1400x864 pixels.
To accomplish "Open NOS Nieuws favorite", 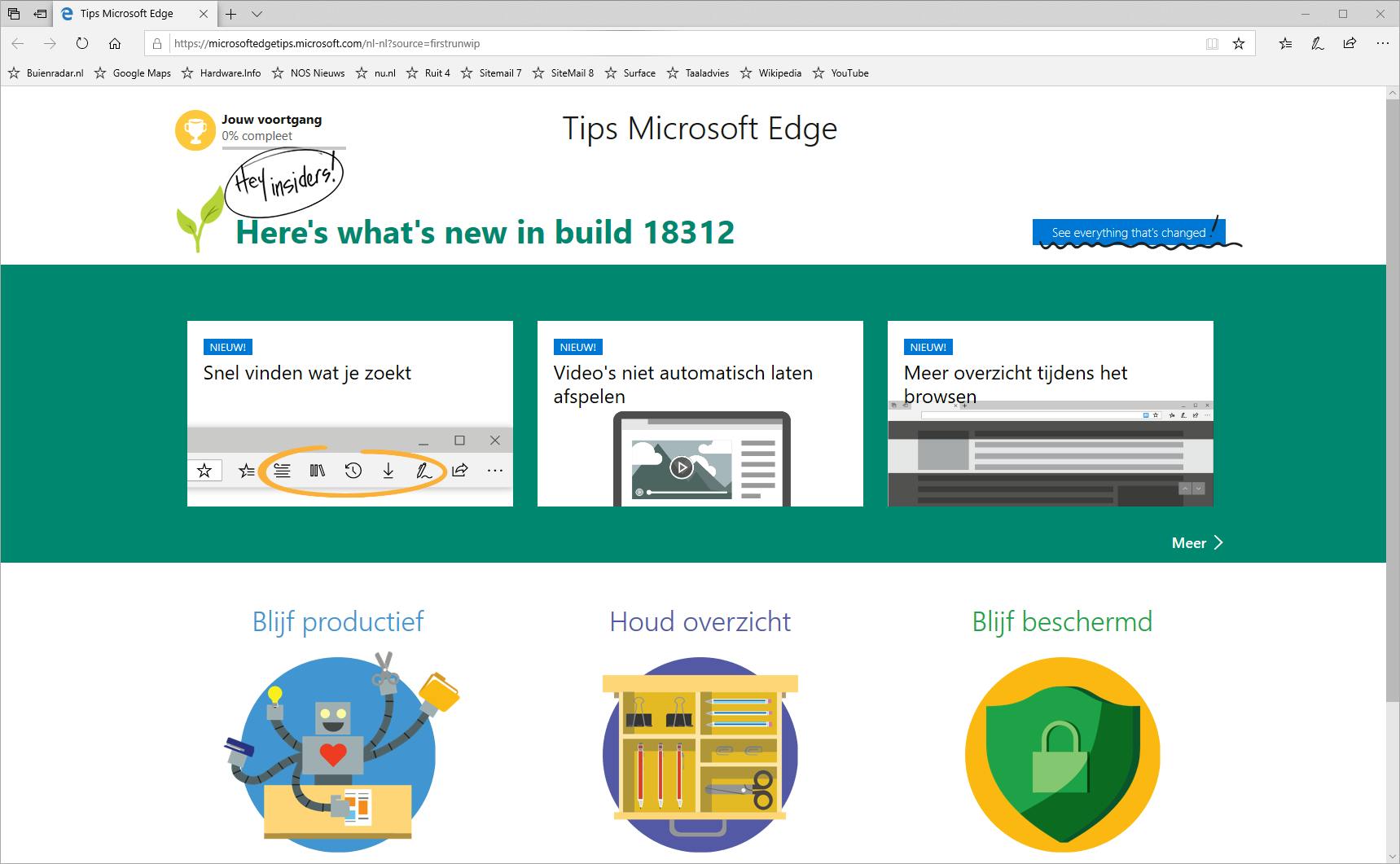I will click(x=309, y=73).
